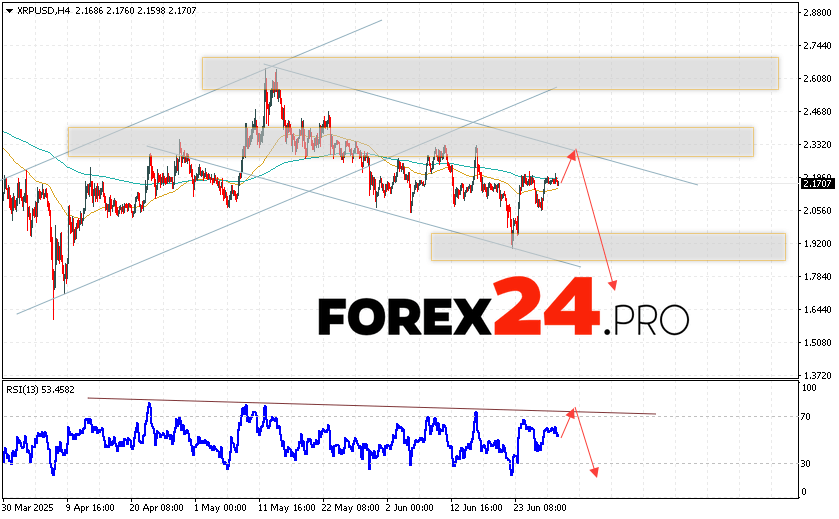Click the FOREX24.PRO watermark logo
The image size is (839, 519).
pos(503,317)
